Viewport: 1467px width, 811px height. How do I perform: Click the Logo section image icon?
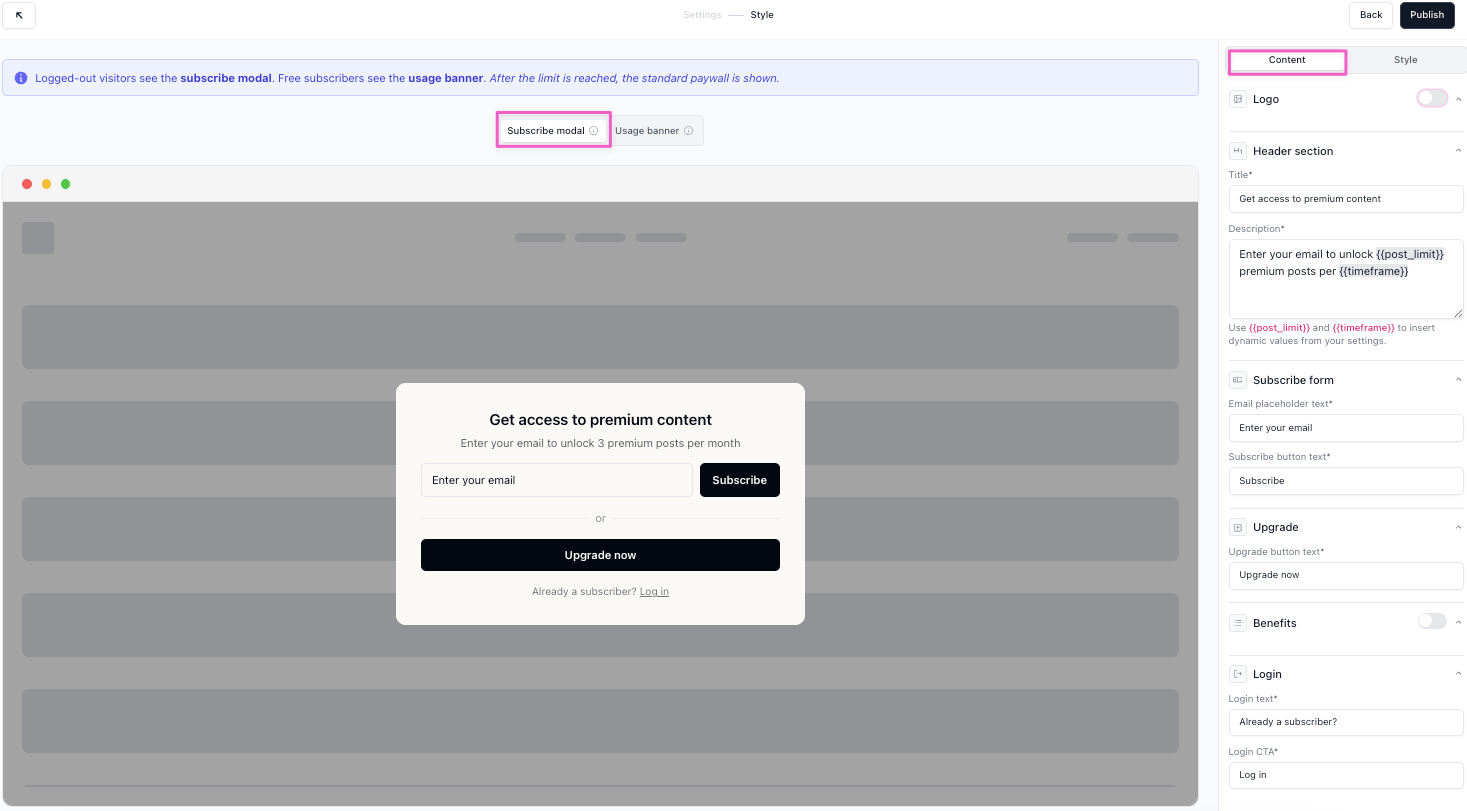1238,99
